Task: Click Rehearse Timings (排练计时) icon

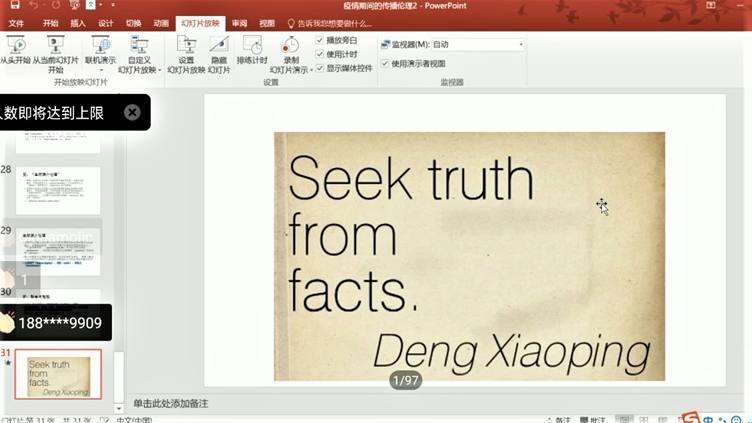Action: click(252, 46)
